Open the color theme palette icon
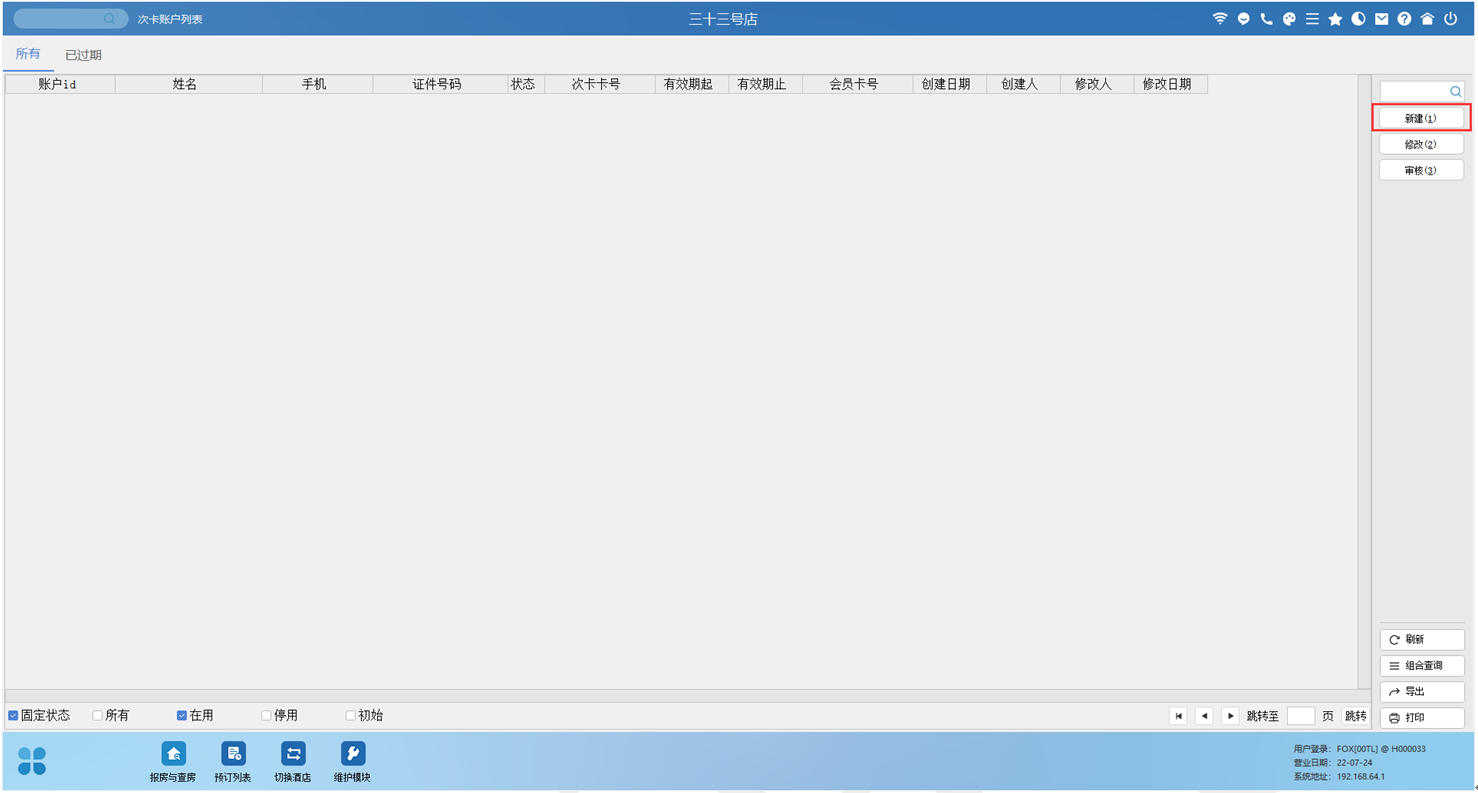Screen dimensions: 1478x793 point(1289,19)
